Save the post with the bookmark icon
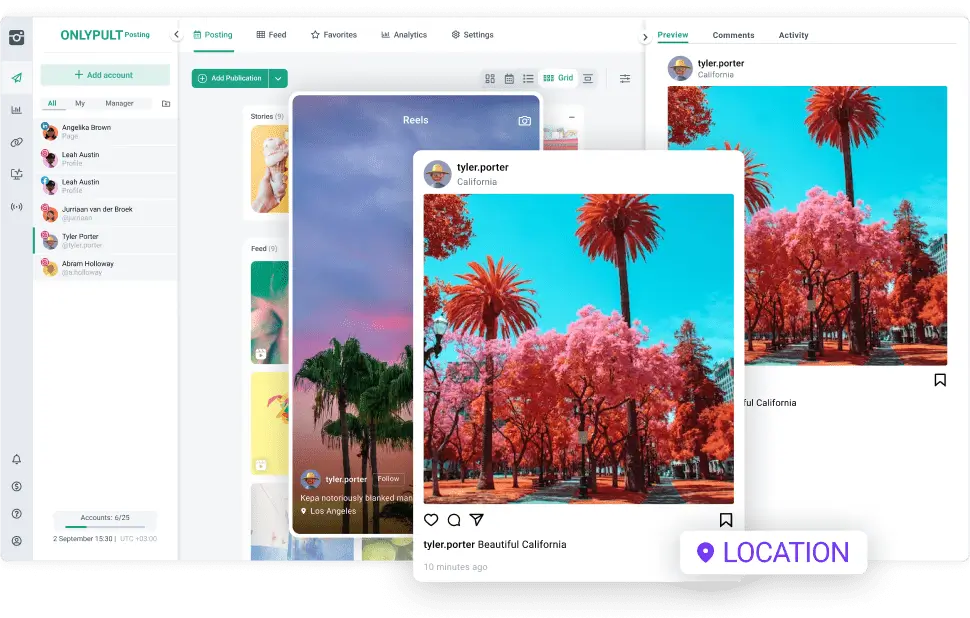 [x=727, y=520]
